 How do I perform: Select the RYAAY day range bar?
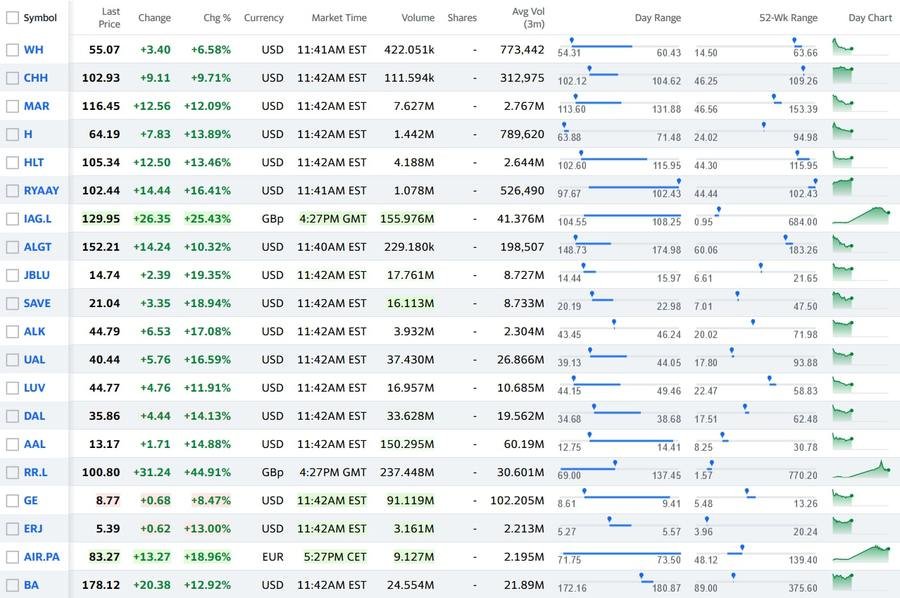(619, 188)
